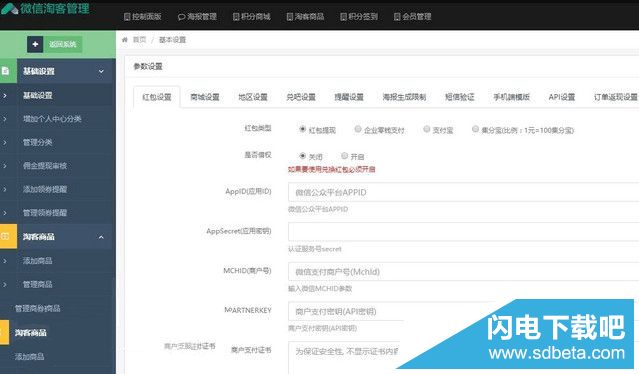Screen dimensions: 639x374
Task: Select the 集分宝 radio option
Action: point(475,129)
